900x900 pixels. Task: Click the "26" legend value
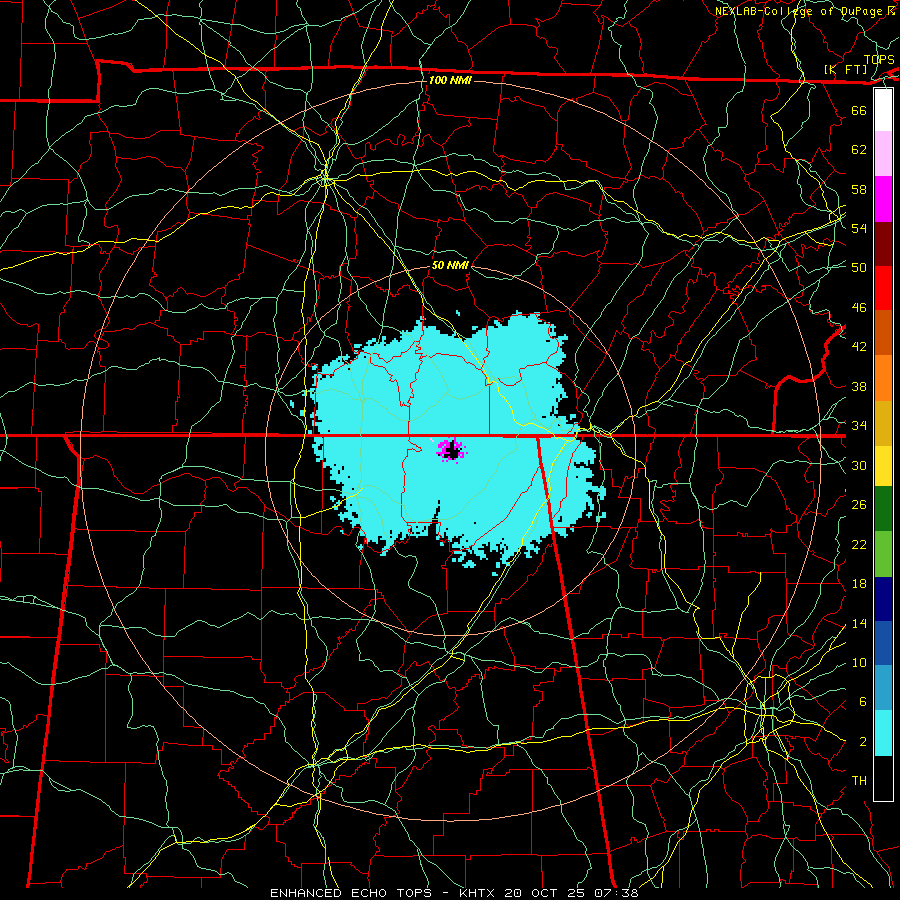pyautogui.click(x=859, y=505)
